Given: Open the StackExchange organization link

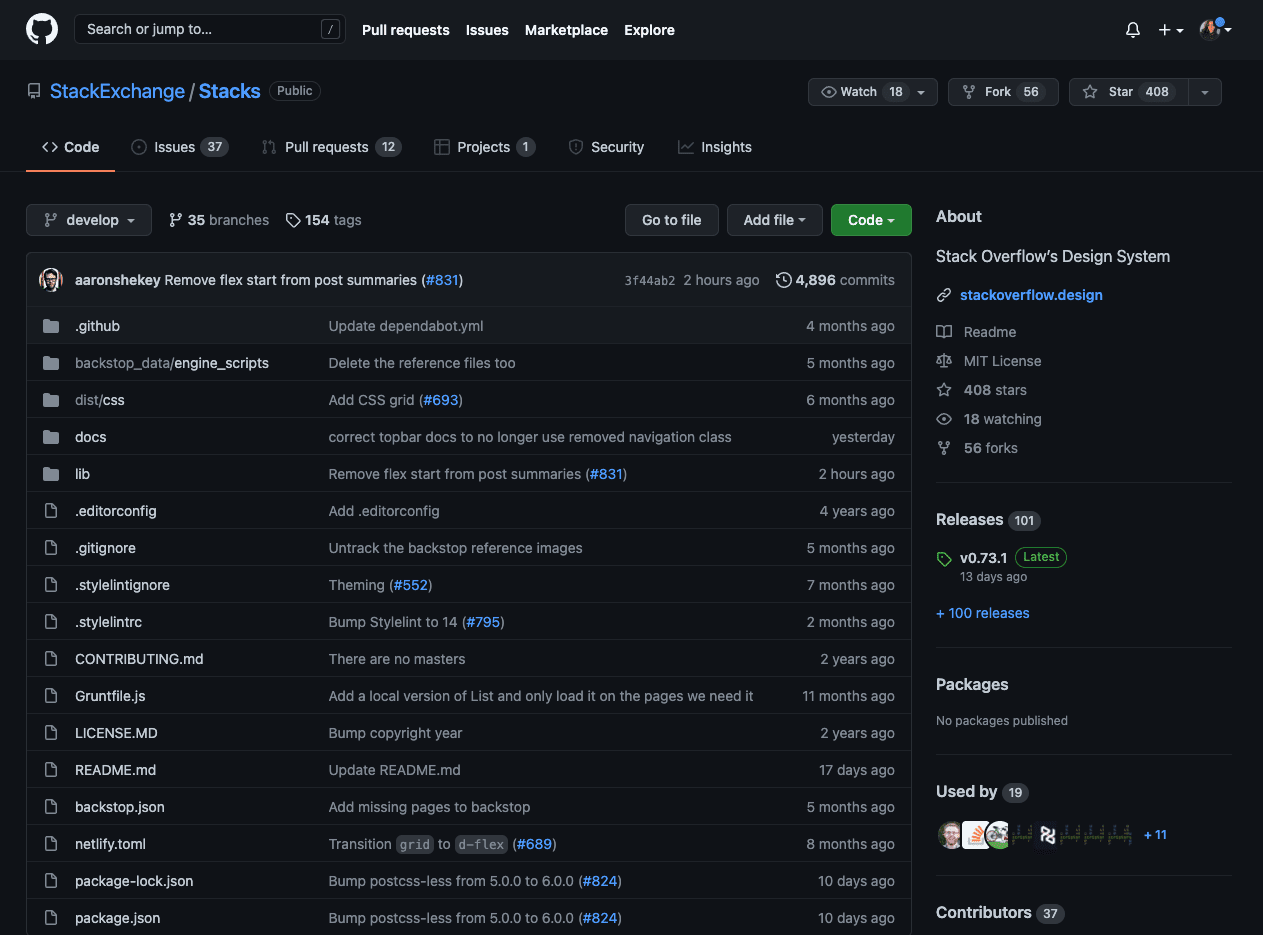Looking at the screenshot, I should click(x=117, y=91).
